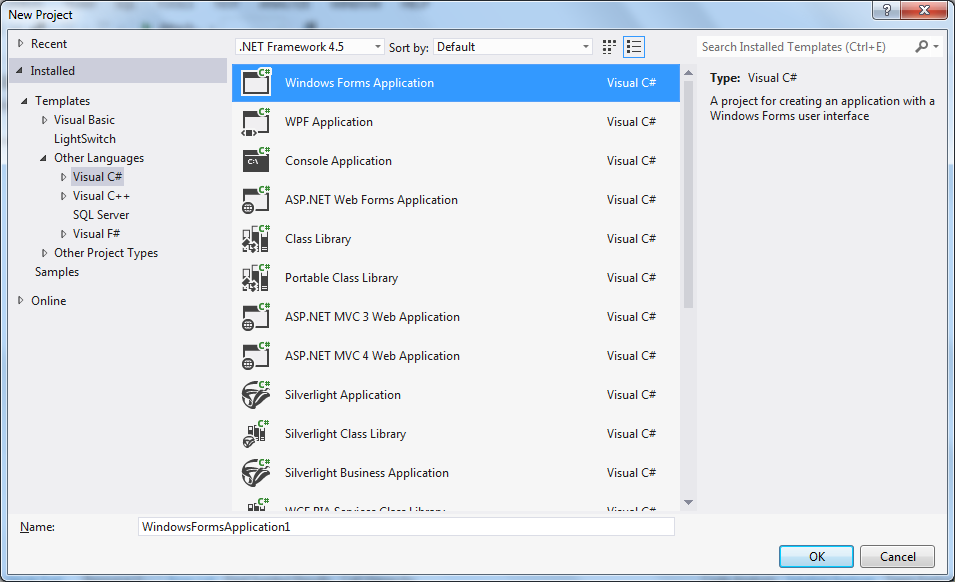Select the Silverlight Application template icon
The height and width of the screenshot is (582, 955).
[x=256, y=394]
